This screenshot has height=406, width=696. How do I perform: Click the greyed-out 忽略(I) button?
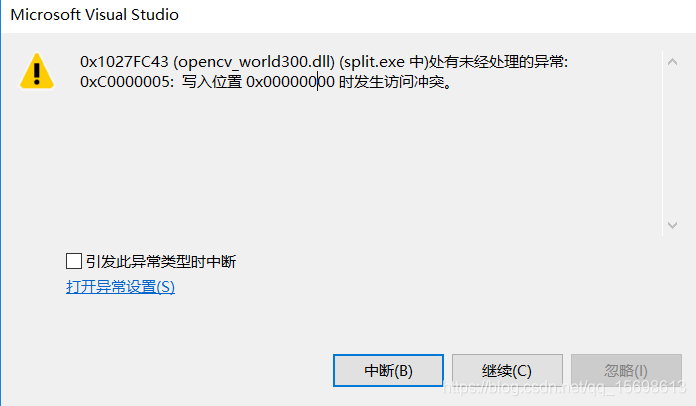click(x=626, y=371)
